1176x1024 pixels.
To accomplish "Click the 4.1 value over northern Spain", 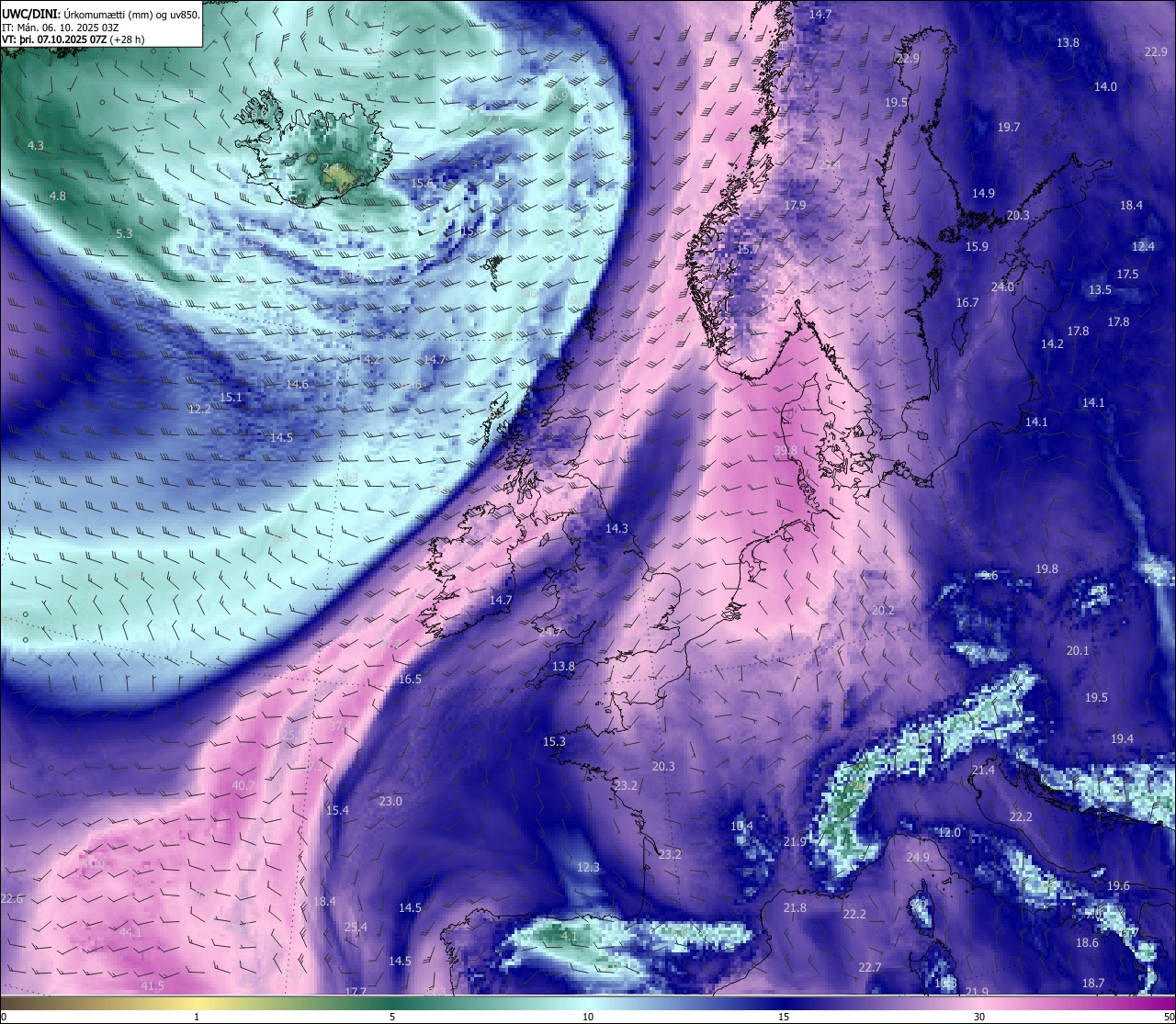I will click(570, 937).
